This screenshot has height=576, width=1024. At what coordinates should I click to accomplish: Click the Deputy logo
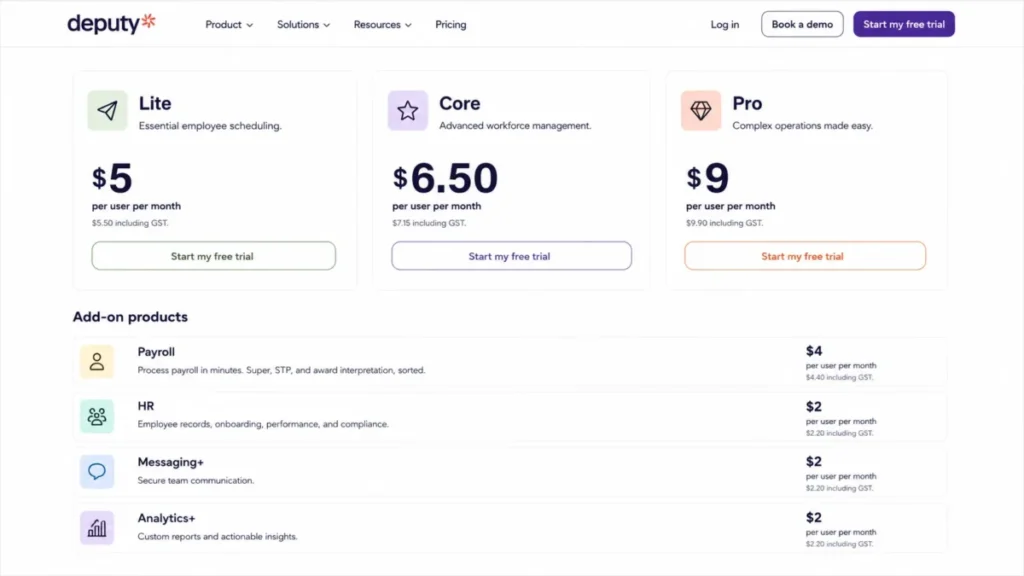[112, 24]
